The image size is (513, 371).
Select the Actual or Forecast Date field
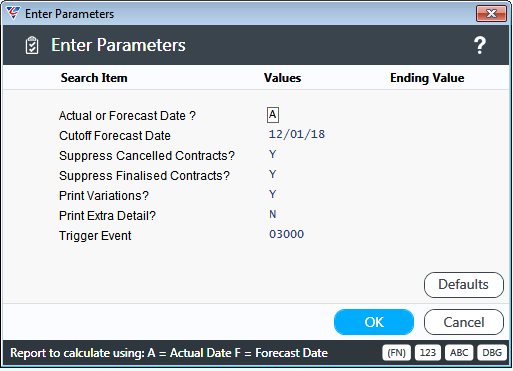pyautogui.click(x=273, y=115)
